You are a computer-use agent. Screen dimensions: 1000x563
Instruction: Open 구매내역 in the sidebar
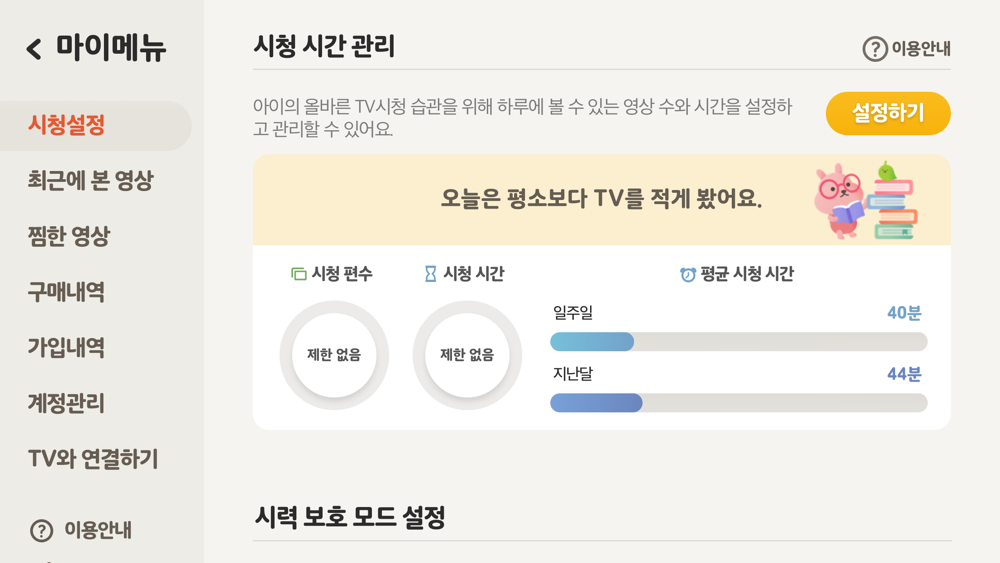tap(66, 292)
